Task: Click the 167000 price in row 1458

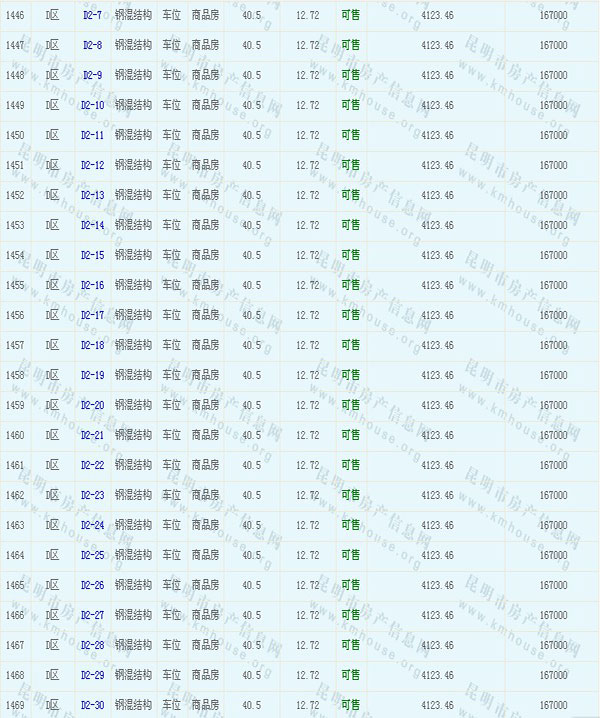Action: coord(553,376)
